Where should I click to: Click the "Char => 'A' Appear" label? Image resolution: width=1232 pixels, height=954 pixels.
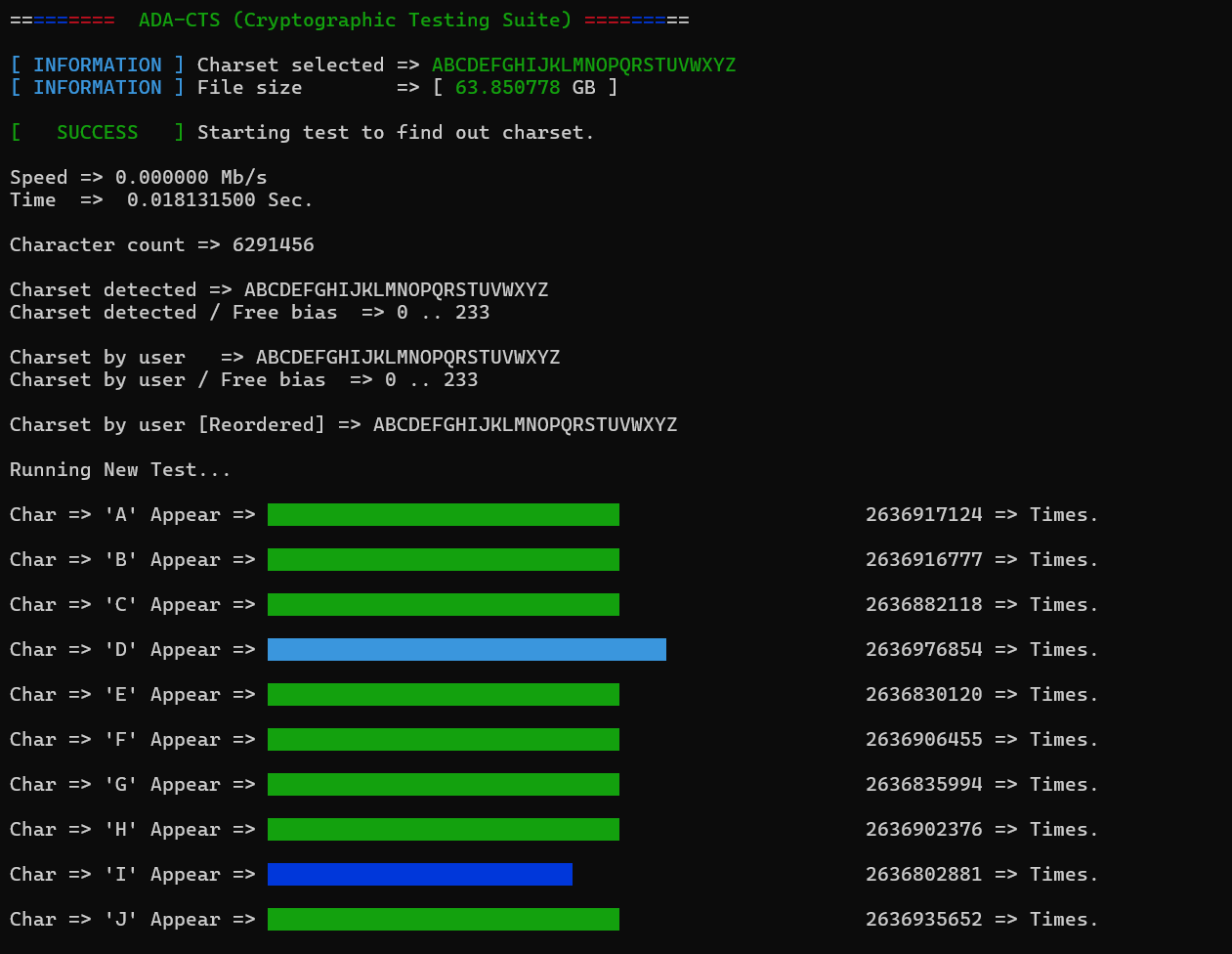[115, 515]
